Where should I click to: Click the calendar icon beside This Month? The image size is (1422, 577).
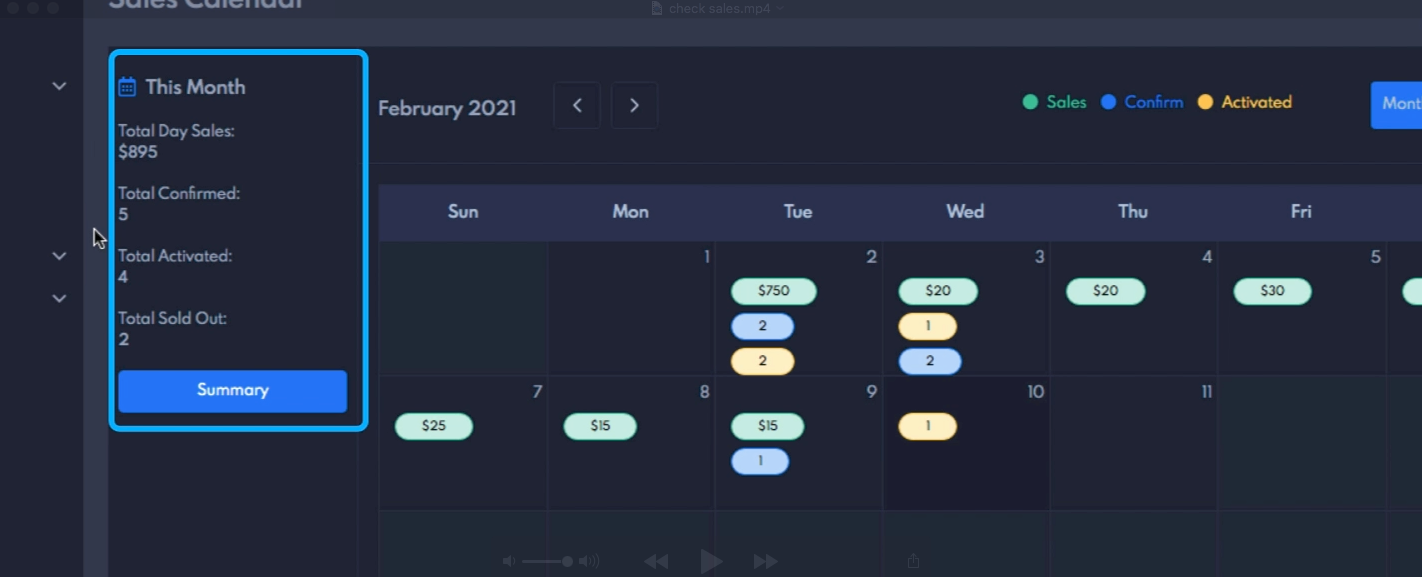coord(127,87)
